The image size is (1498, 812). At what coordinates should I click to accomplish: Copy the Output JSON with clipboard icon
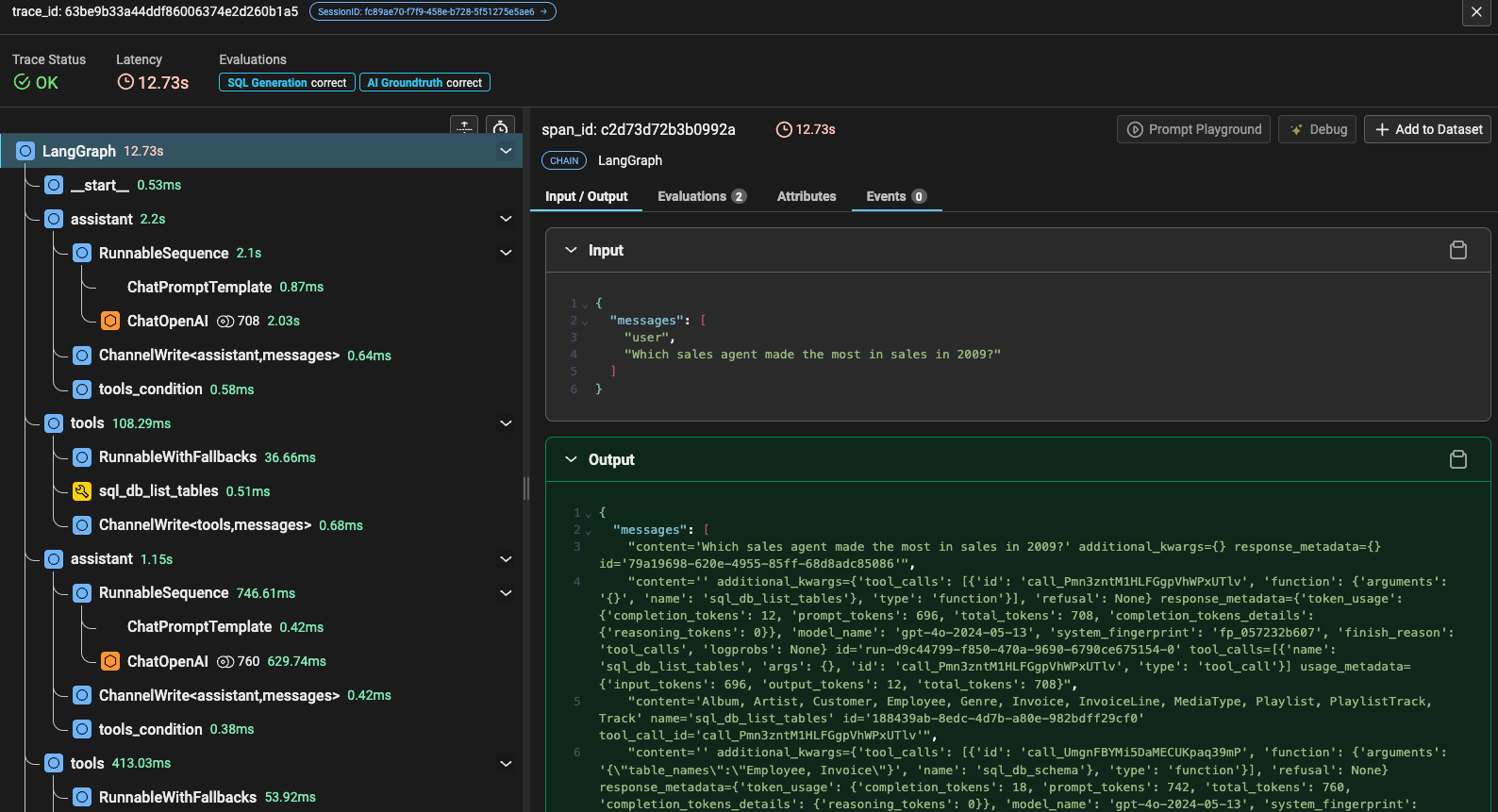coord(1457,459)
